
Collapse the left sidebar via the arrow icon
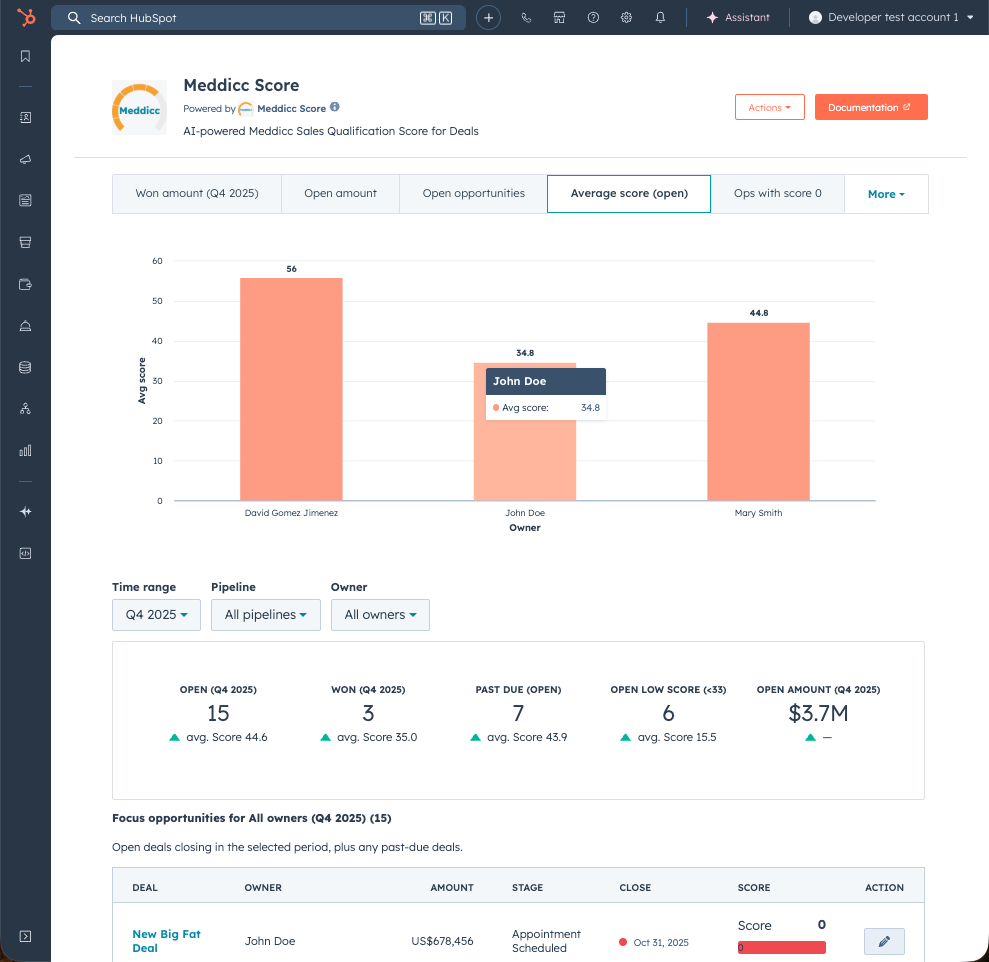pos(25,936)
